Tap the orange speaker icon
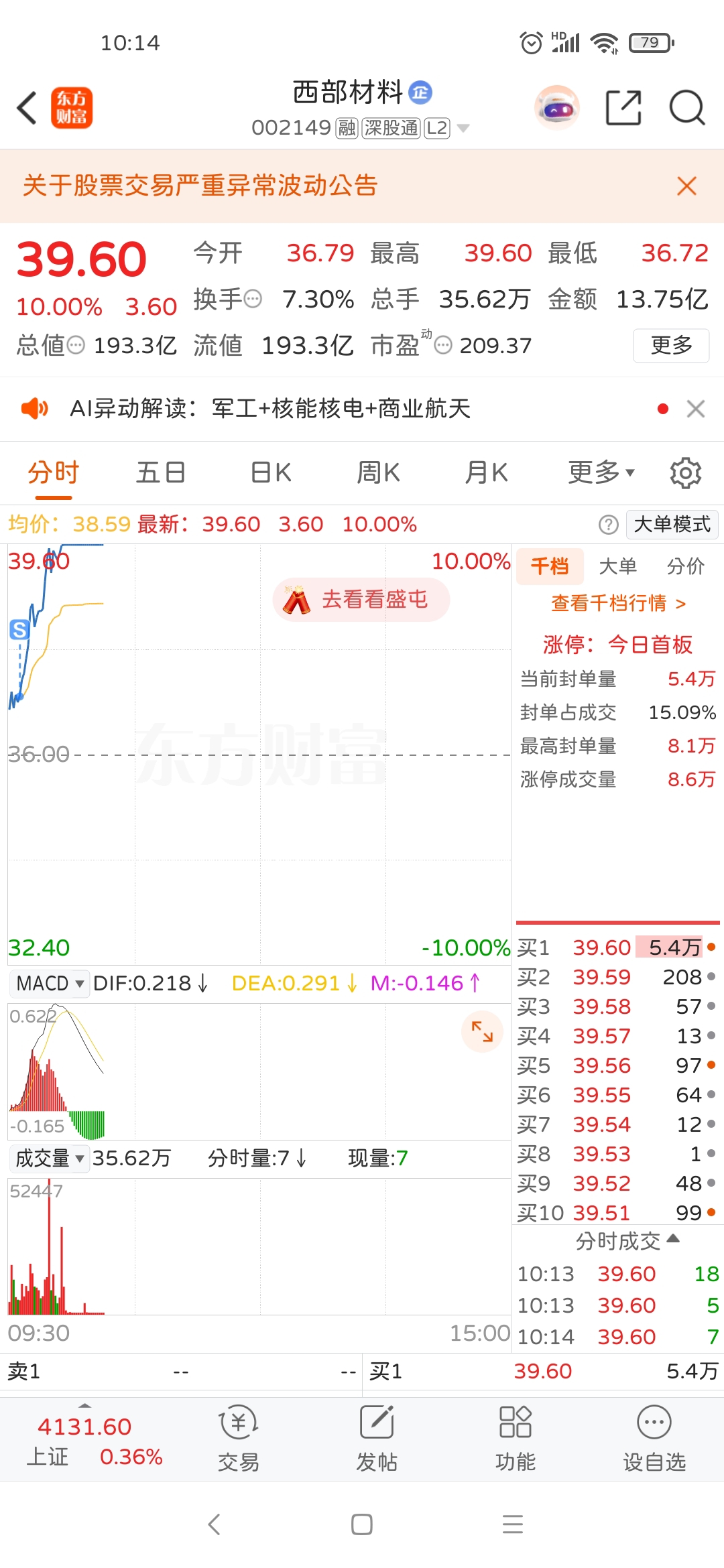Screen dimensions: 724x1568 tap(34, 408)
